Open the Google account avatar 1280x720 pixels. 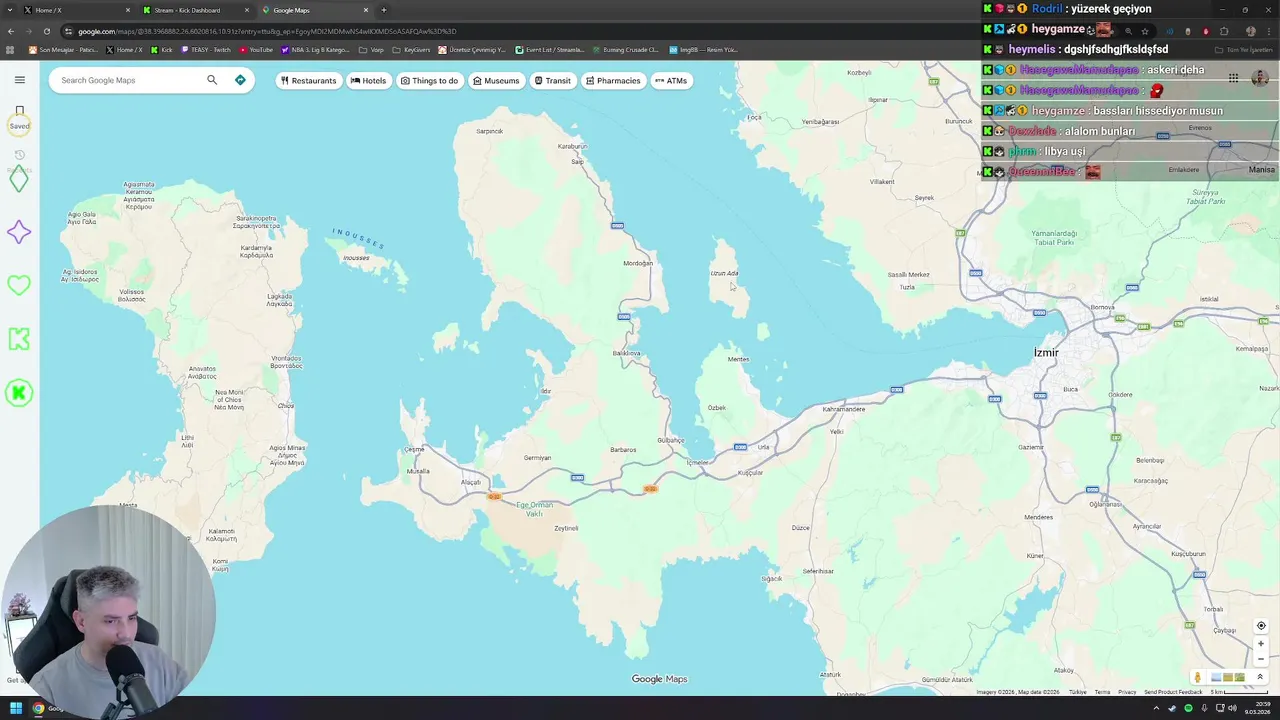[1260, 78]
